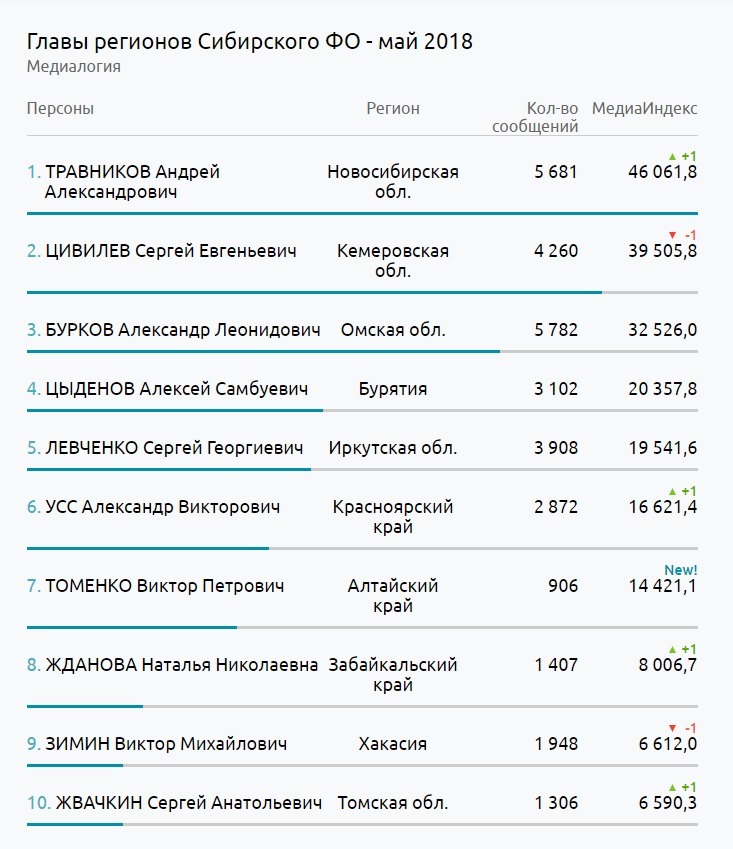Image resolution: width=733 pixels, height=849 pixels.
Task: Click green up arrow beside Травников's index
Action: pyautogui.click(x=672, y=156)
